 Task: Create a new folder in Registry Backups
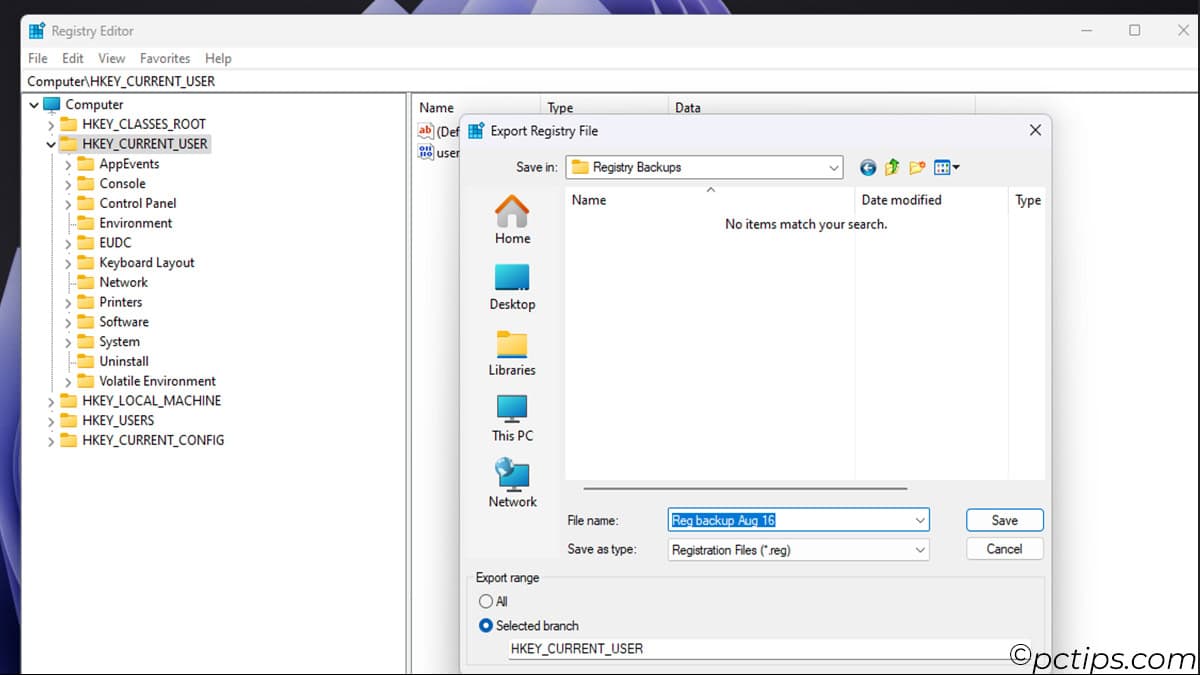(x=916, y=167)
